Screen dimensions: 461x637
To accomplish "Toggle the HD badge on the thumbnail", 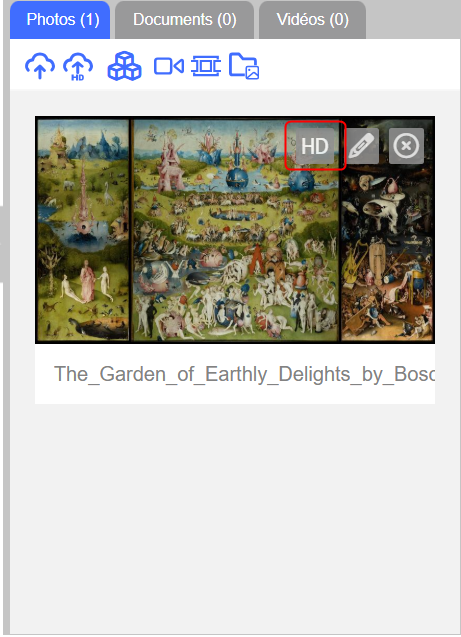I will (x=315, y=146).
